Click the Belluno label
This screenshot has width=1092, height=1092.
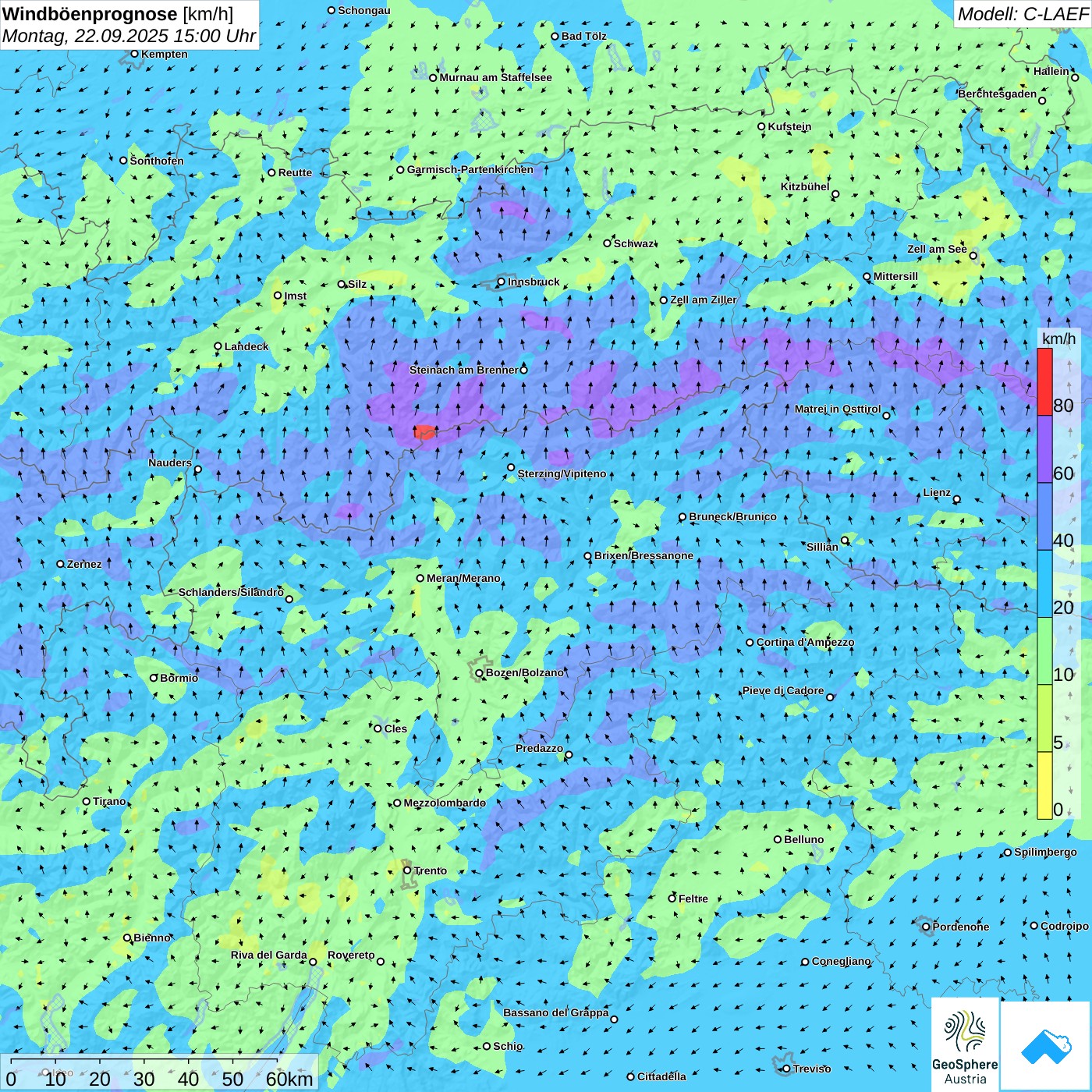pyautogui.click(x=803, y=840)
